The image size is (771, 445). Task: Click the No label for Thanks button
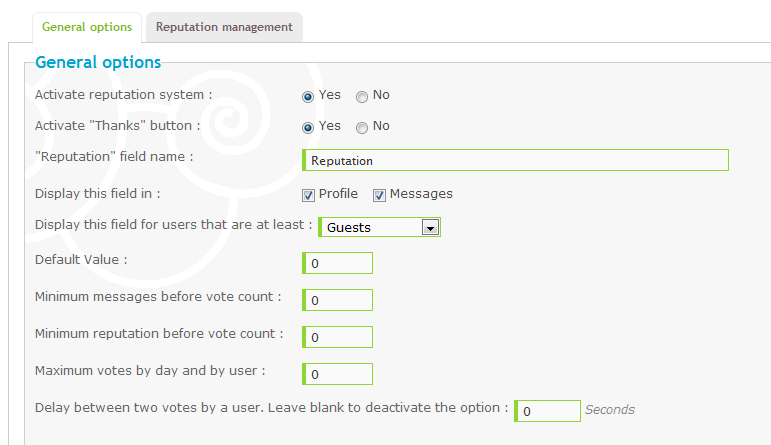click(381, 126)
